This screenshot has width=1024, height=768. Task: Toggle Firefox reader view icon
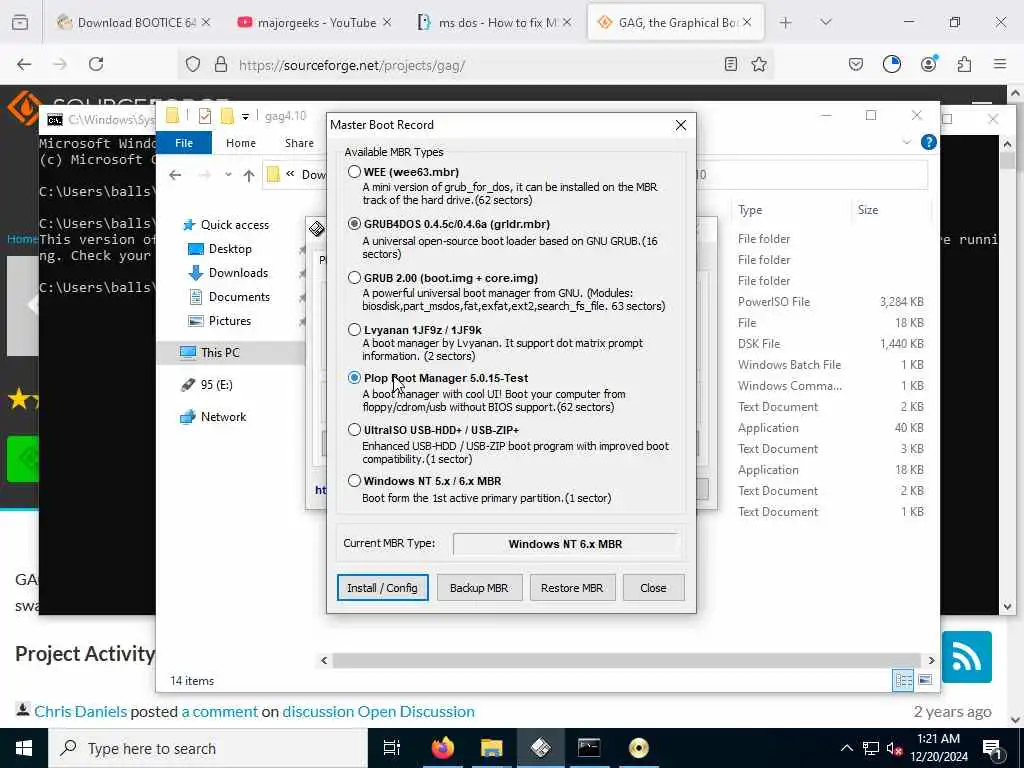pos(731,64)
